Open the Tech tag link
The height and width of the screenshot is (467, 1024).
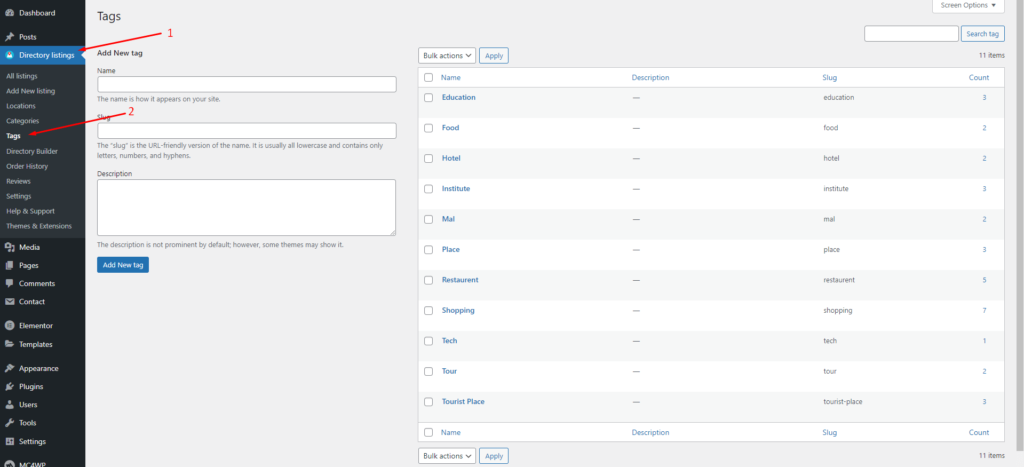click(449, 341)
